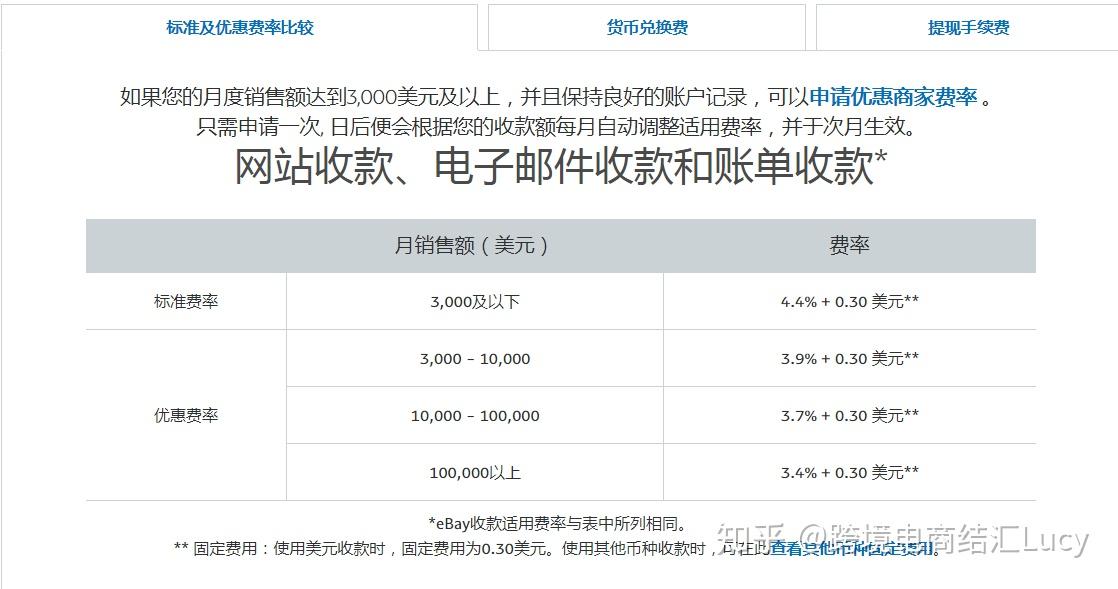Click the 只需申请一次 paragraph line

[556, 127]
